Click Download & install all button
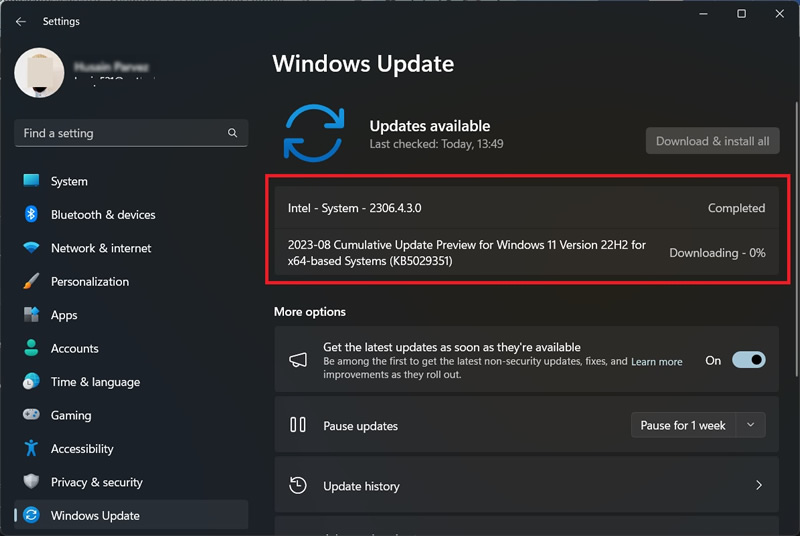This screenshot has height=536, width=800. coord(712,141)
